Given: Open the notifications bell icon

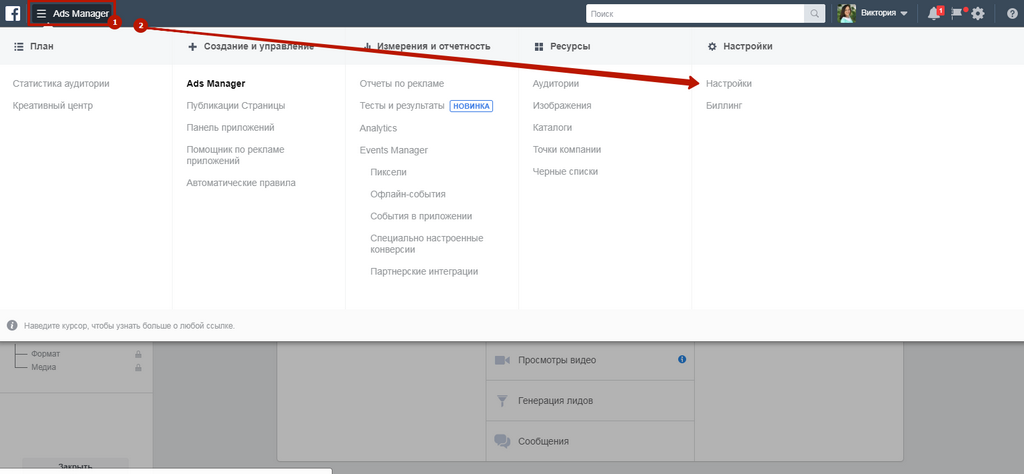Looking at the screenshot, I should click(x=935, y=13).
